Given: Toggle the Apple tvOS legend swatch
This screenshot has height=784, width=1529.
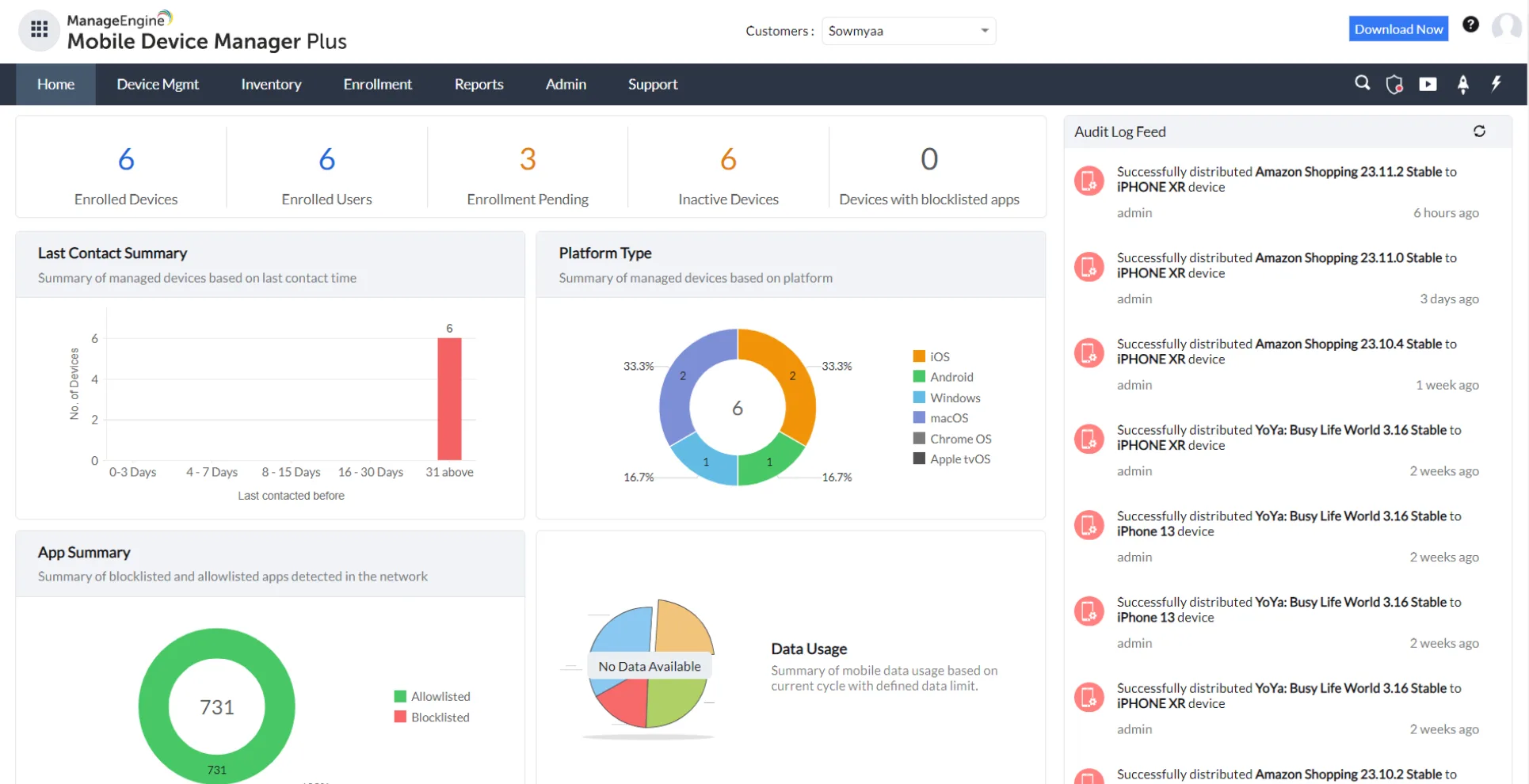Looking at the screenshot, I should (919, 459).
